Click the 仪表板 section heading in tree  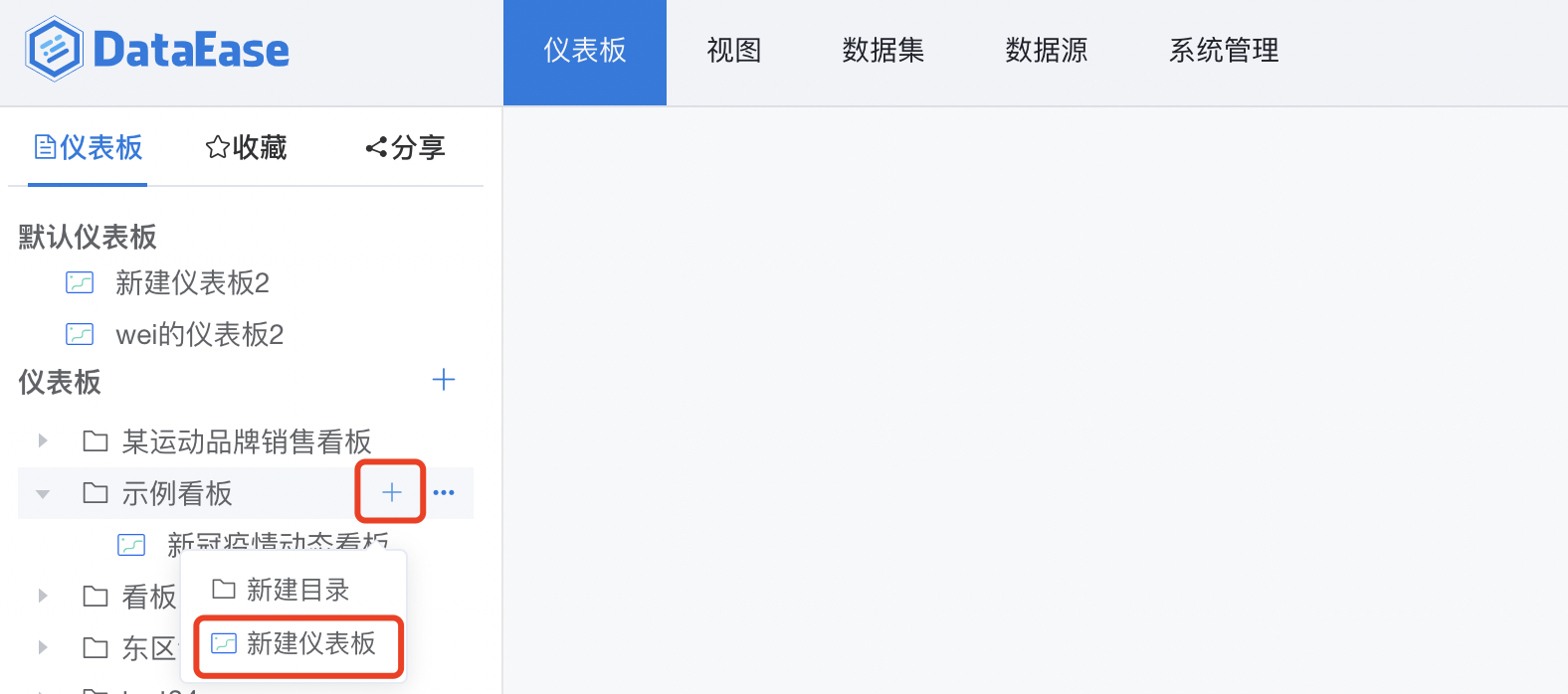coord(60,382)
